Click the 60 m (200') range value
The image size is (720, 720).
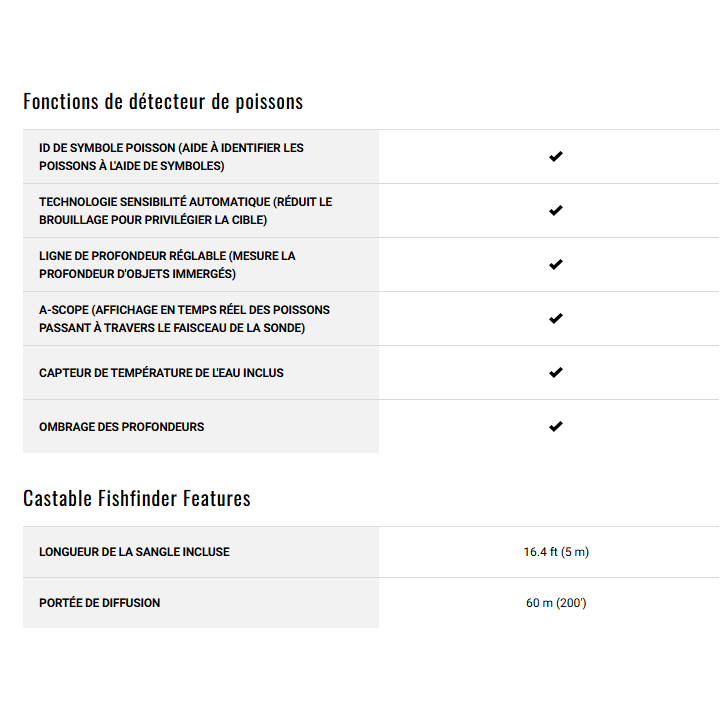tap(556, 603)
